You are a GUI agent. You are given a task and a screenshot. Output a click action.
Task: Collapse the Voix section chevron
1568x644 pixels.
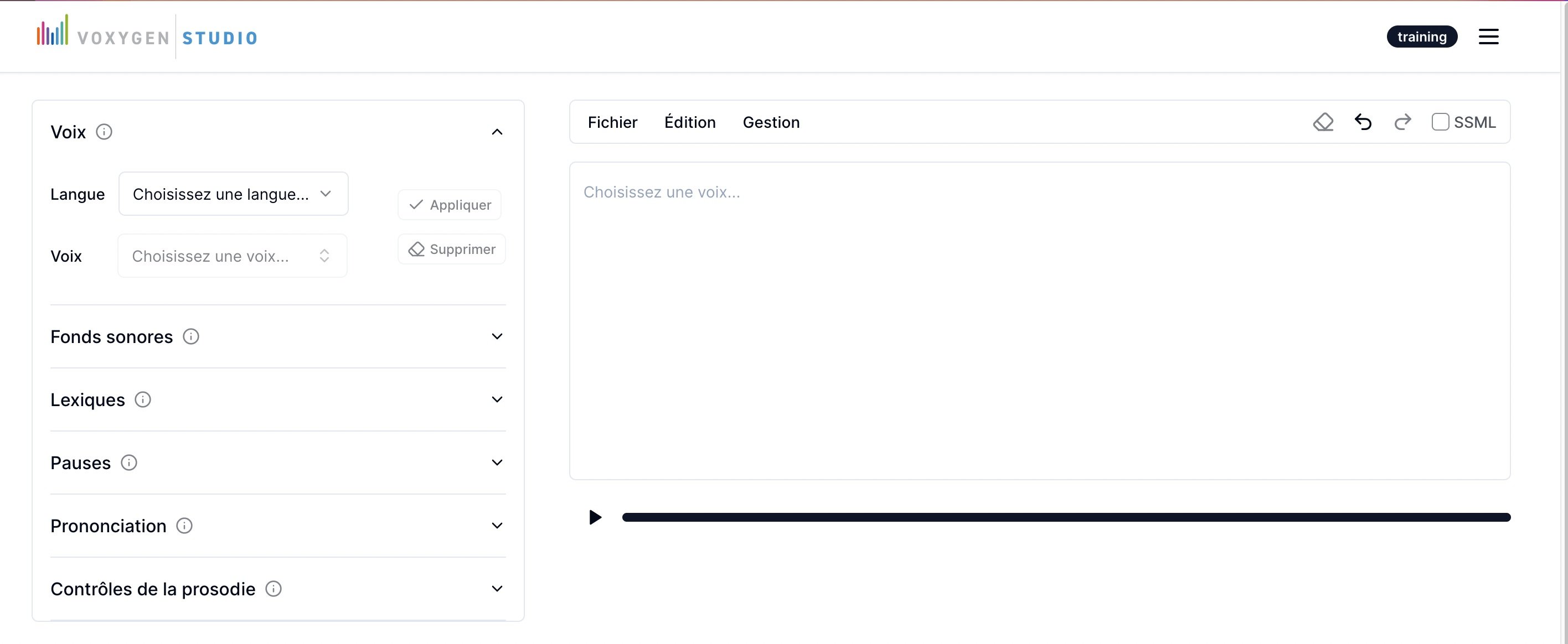click(x=497, y=132)
